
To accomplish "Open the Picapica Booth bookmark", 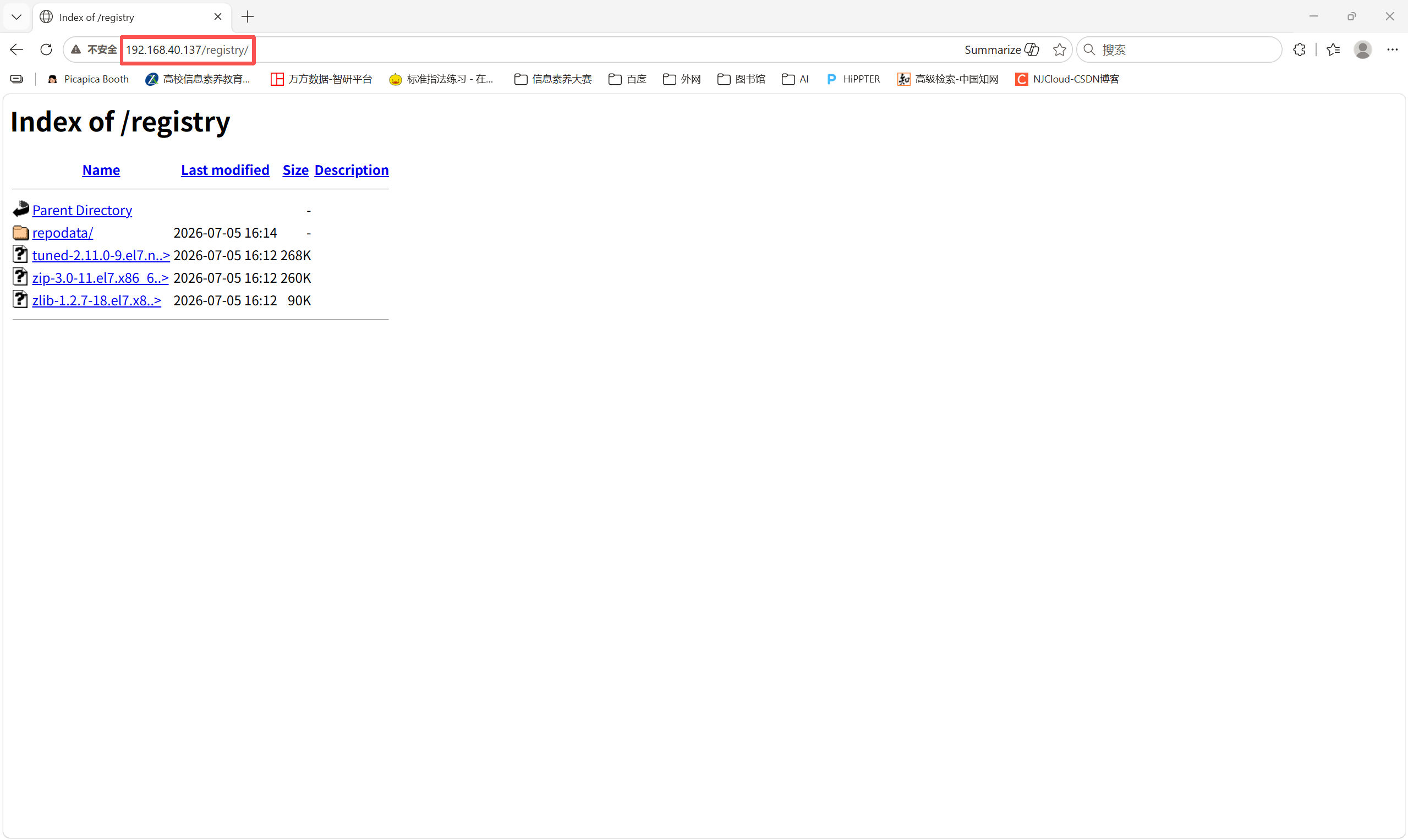I will [x=87, y=79].
